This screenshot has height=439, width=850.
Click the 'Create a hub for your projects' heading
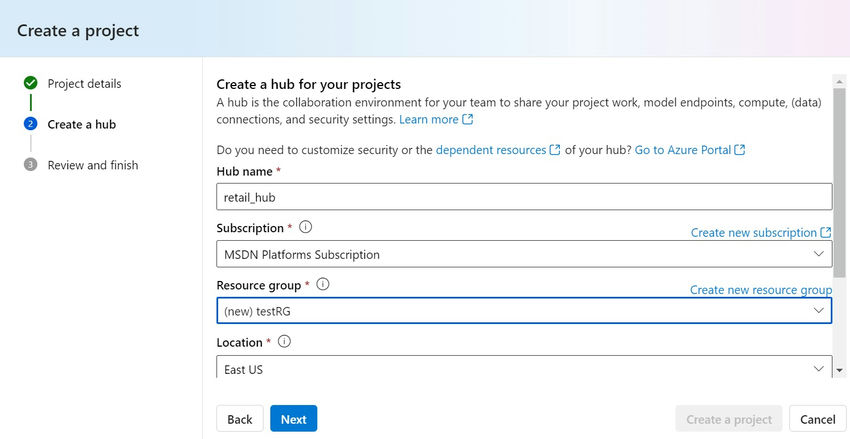tap(308, 84)
